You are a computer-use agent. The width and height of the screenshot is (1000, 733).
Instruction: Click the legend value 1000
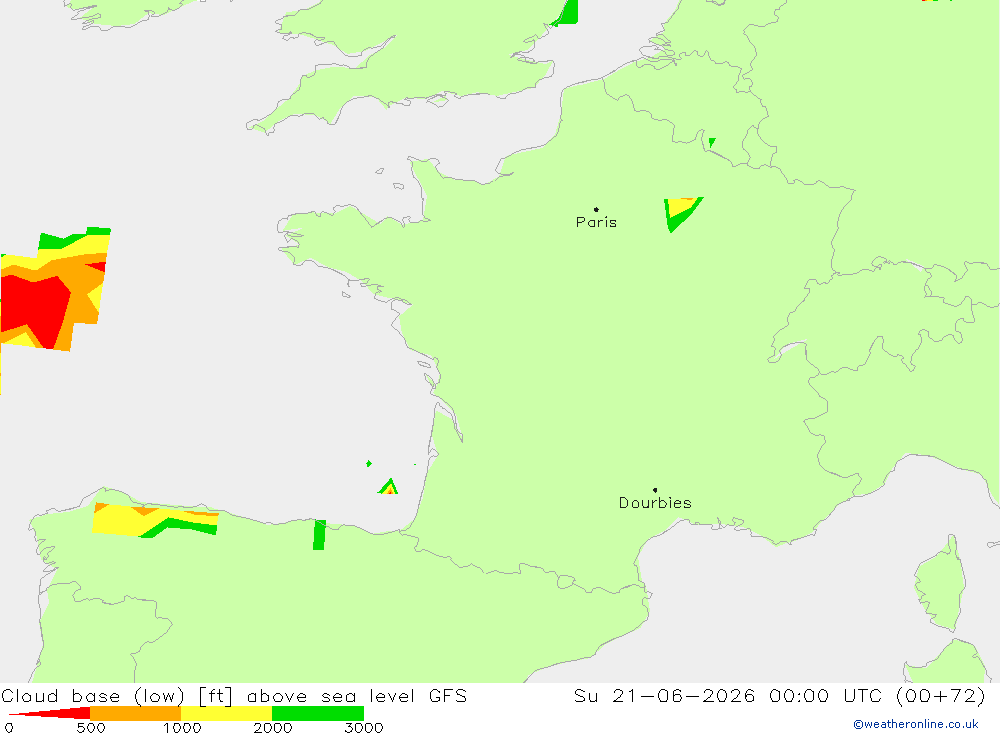(182, 727)
